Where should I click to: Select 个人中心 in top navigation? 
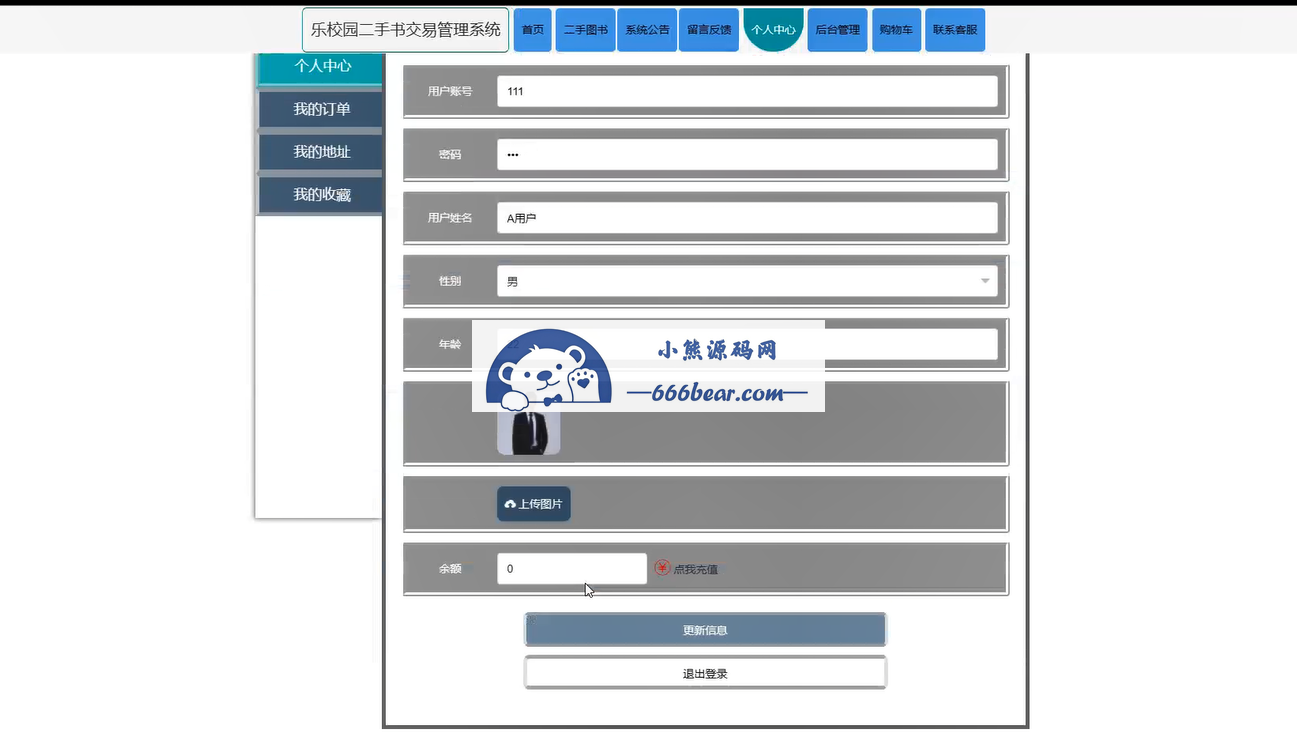point(773,30)
